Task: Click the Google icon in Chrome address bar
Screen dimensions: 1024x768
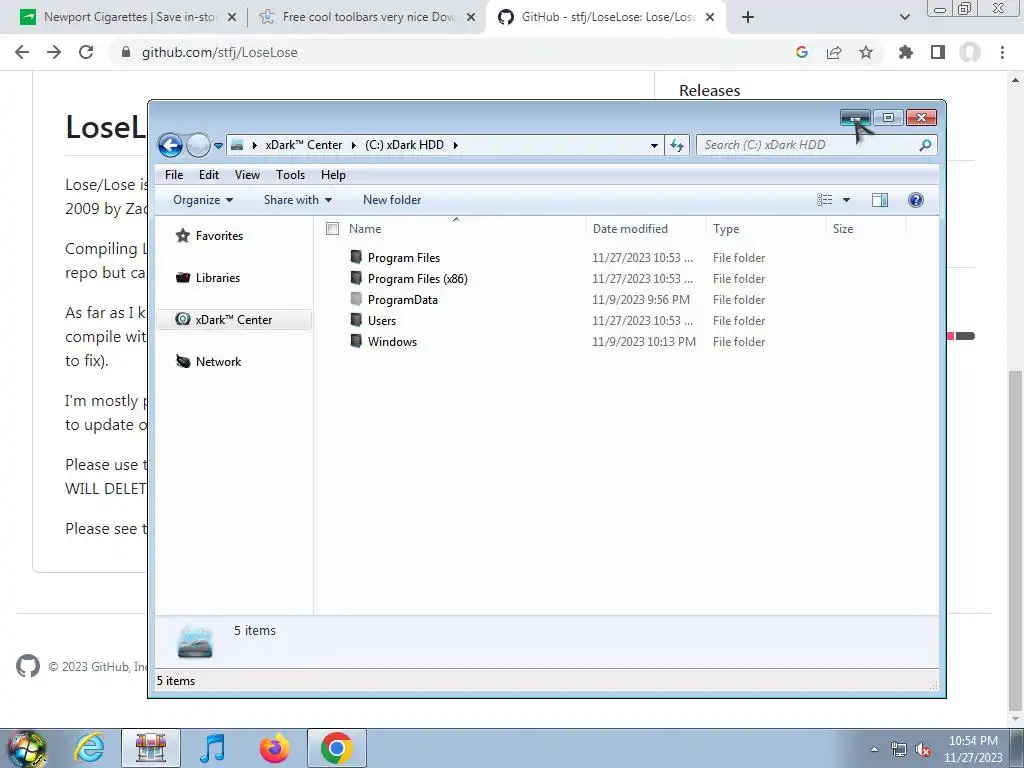Action: [802, 52]
